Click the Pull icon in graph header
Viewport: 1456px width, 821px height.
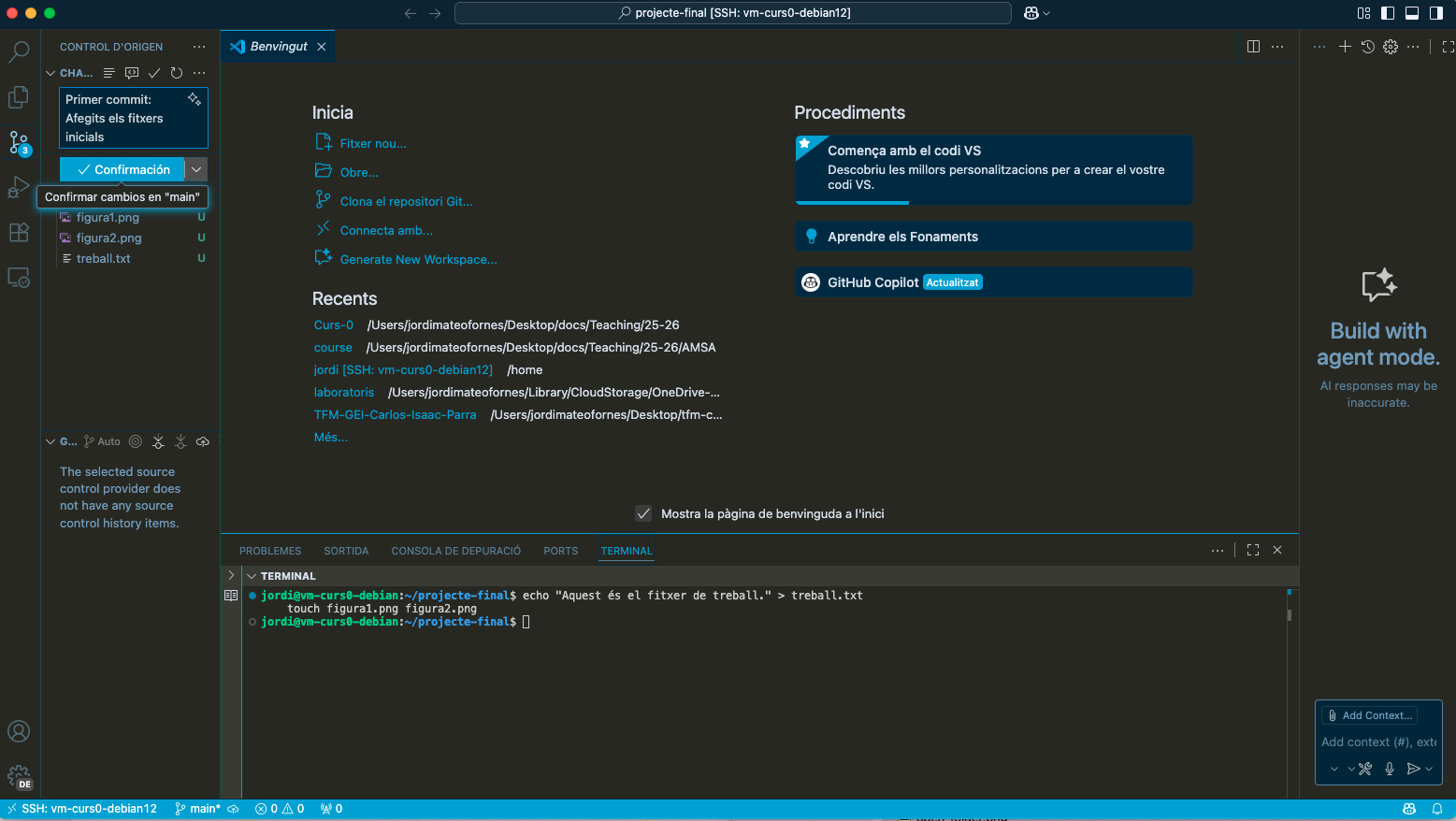(180, 441)
